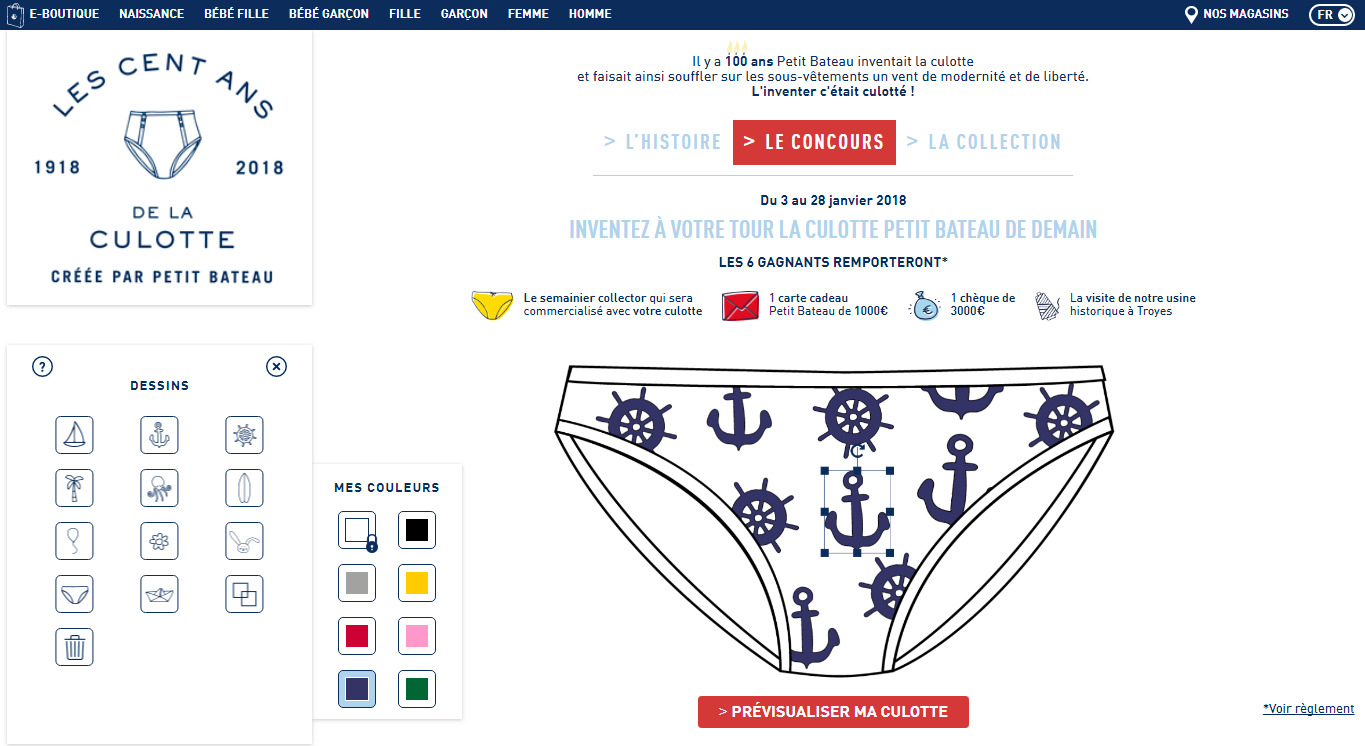Image resolution: width=1365 pixels, height=746 pixels.
Task: Select the octopus drawing icon
Action: click(159, 488)
